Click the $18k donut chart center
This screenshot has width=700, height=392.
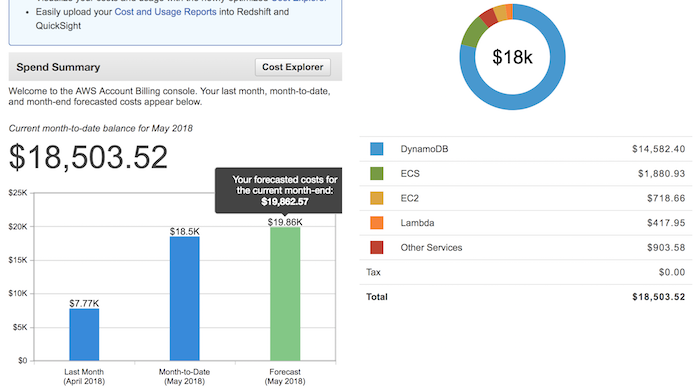(x=512, y=57)
